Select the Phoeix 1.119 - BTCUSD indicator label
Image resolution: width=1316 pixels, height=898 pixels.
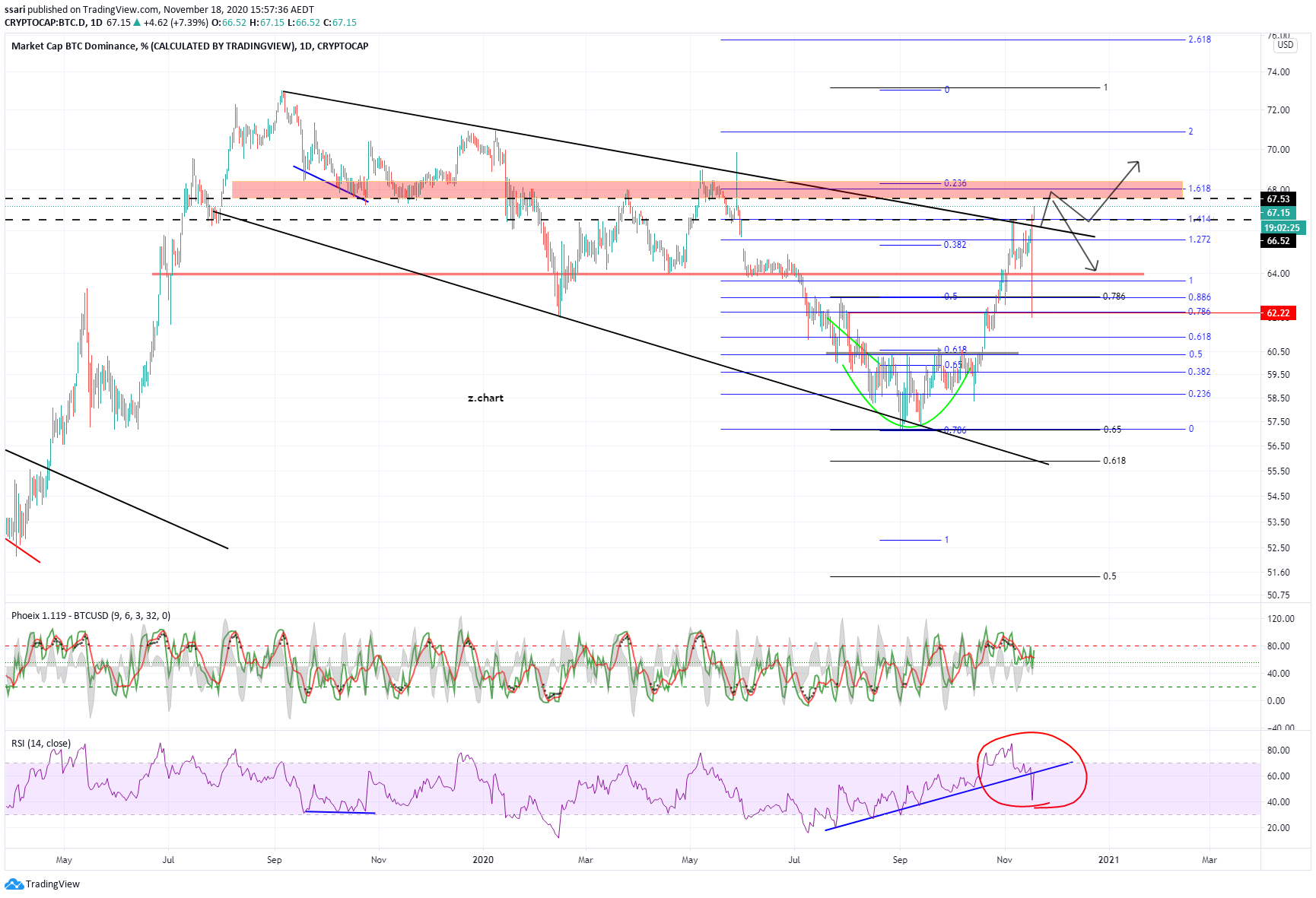[91, 616]
